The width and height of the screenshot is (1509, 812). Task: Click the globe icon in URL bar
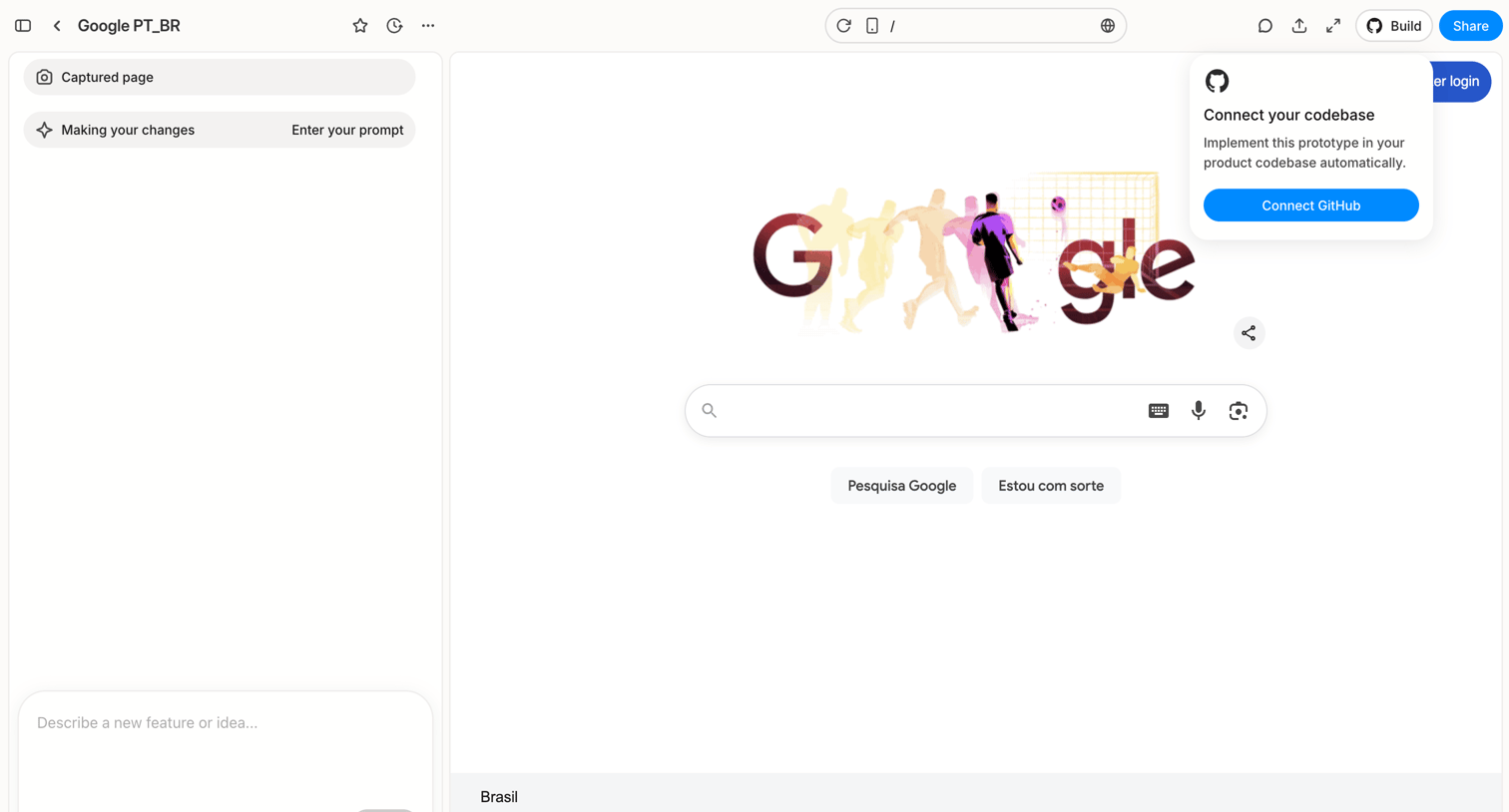[x=1108, y=26]
